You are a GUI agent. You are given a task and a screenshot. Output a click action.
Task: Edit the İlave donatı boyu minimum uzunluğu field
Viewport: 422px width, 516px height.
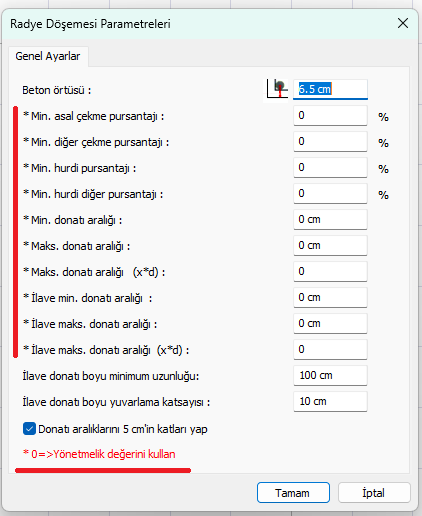(330, 376)
